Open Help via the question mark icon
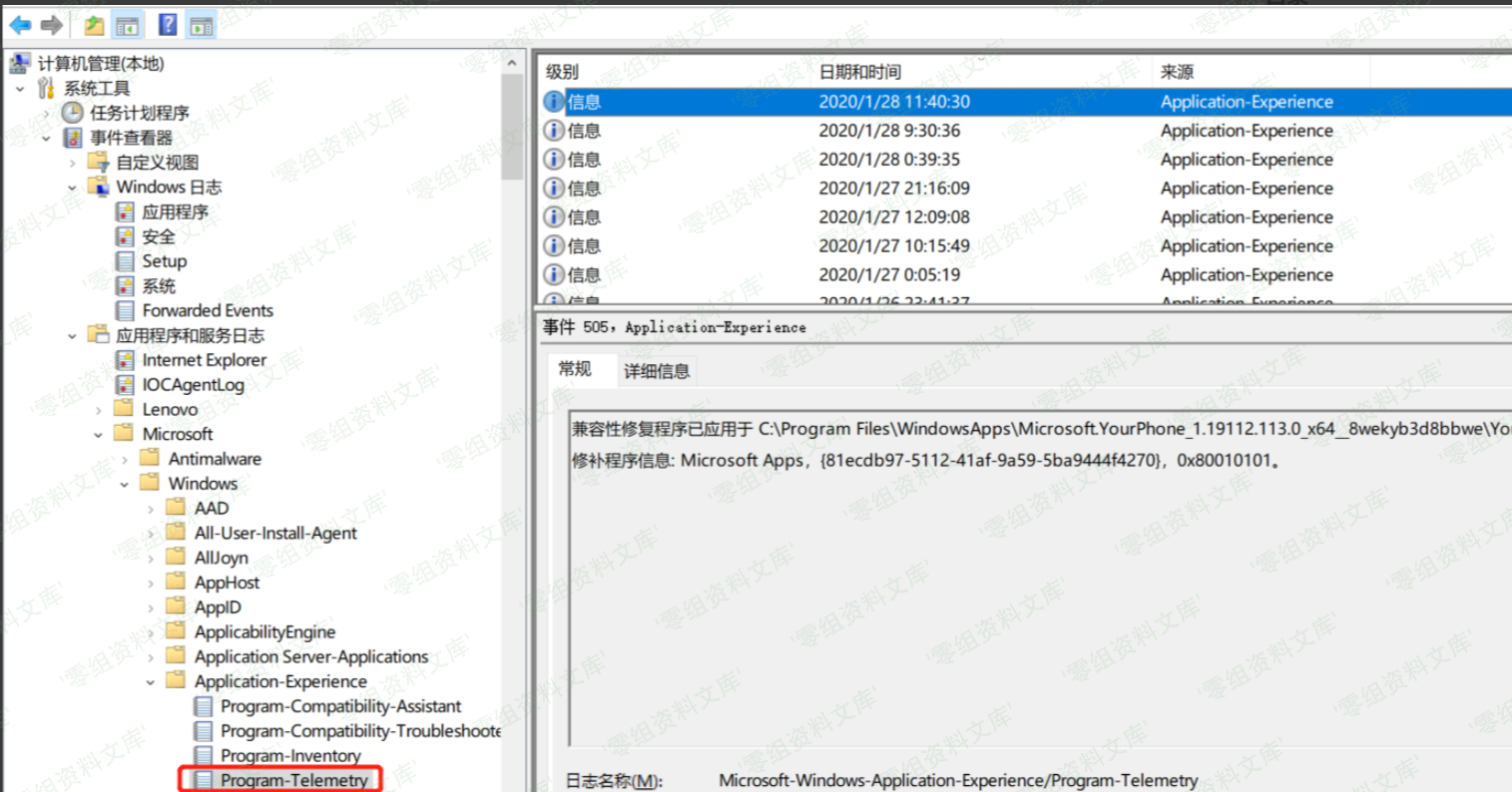1512x792 pixels. (168, 25)
